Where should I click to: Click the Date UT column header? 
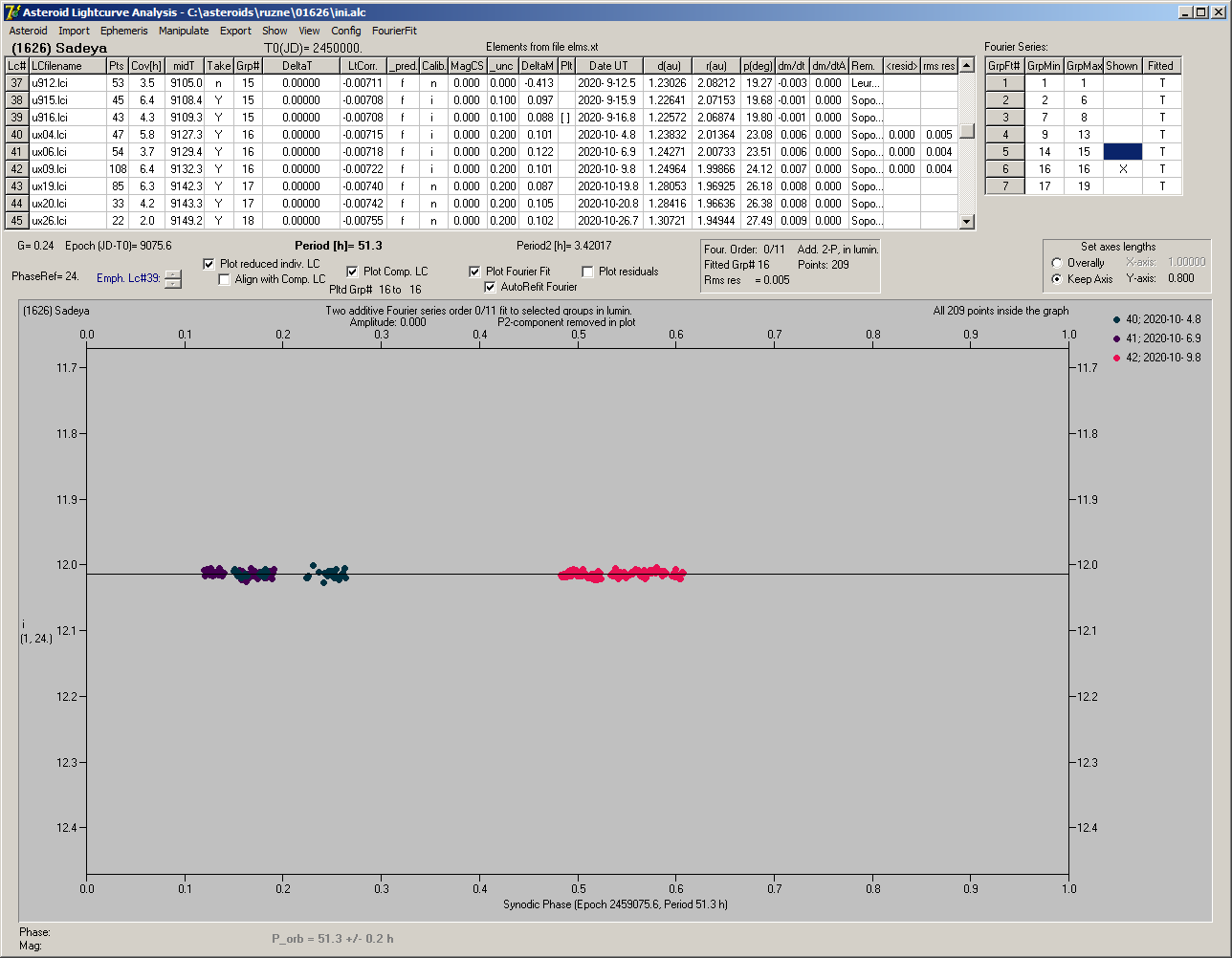coord(608,66)
